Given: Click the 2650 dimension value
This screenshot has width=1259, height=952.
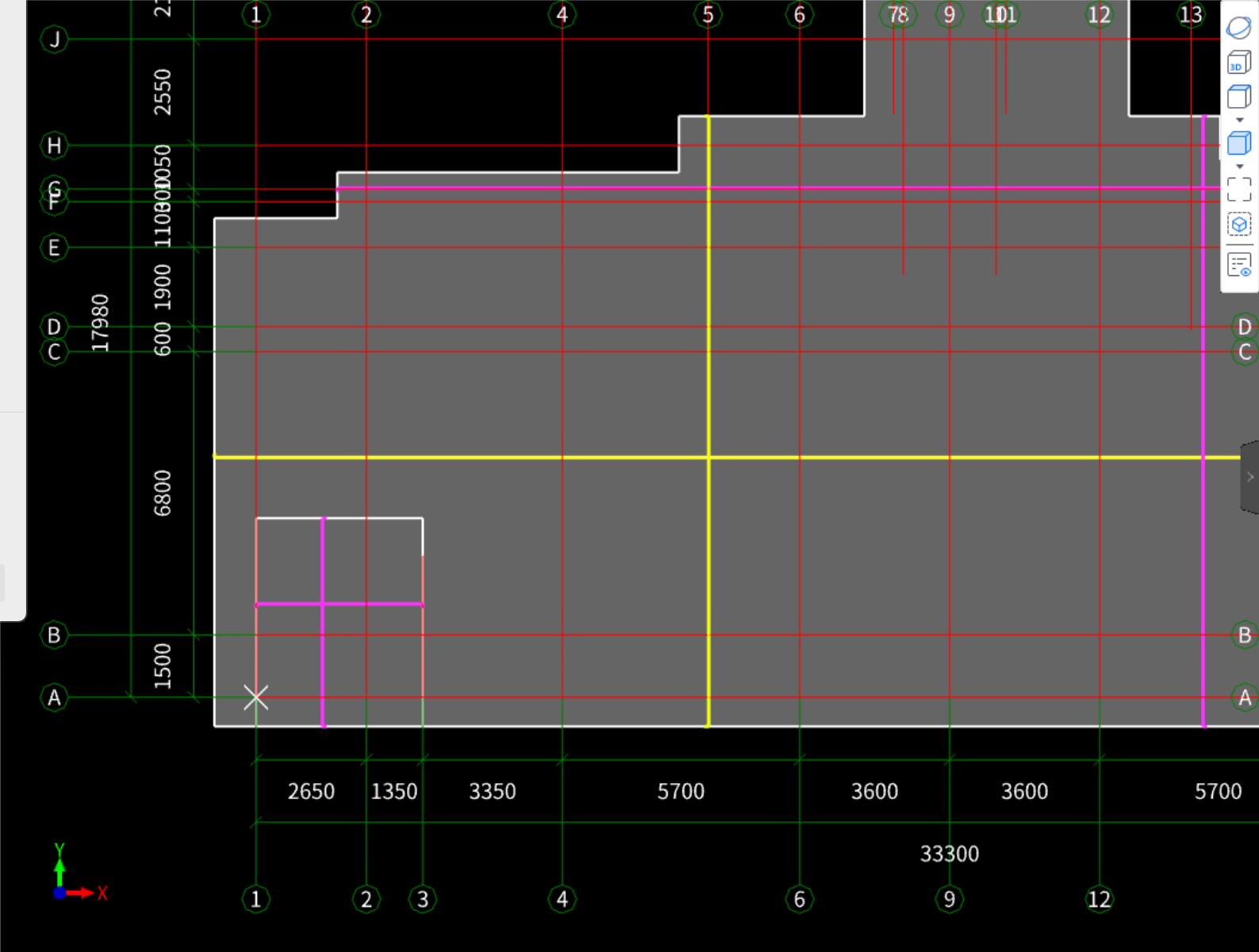Looking at the screenshot, I should pyautogui.click(x=311, y=791).
